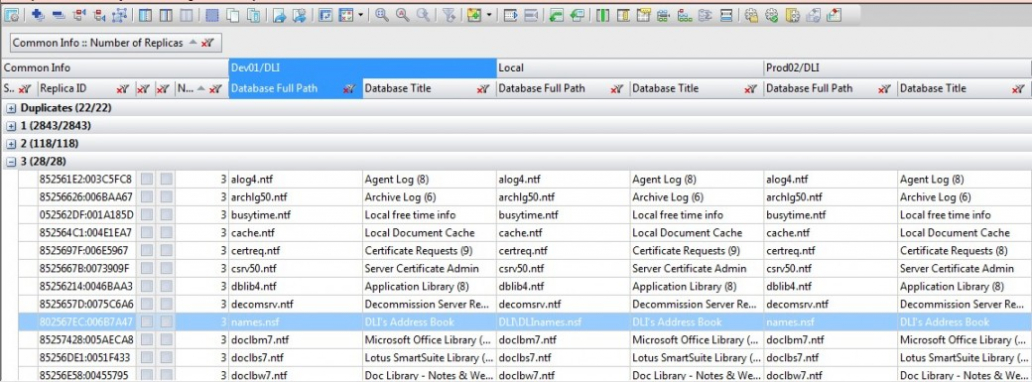Tick the second checkbox in archlg50.ntf row

[167, 197]
